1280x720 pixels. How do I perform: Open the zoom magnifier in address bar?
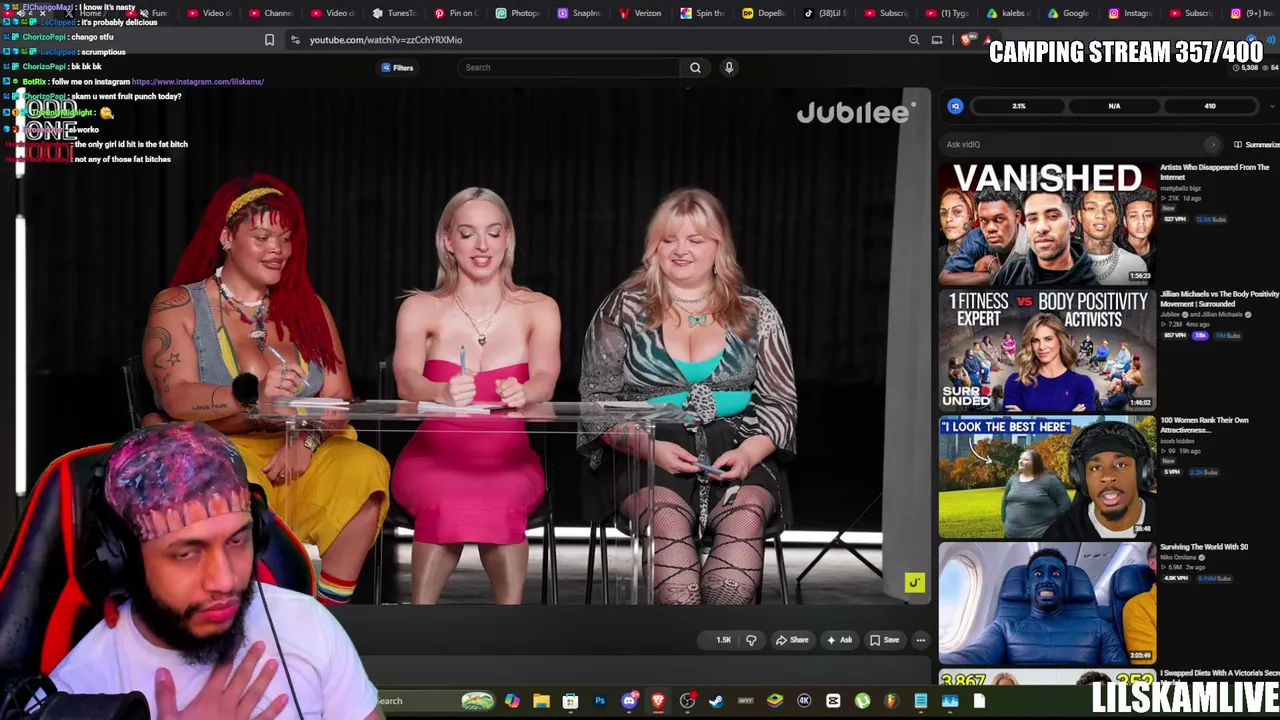point(914,40)
